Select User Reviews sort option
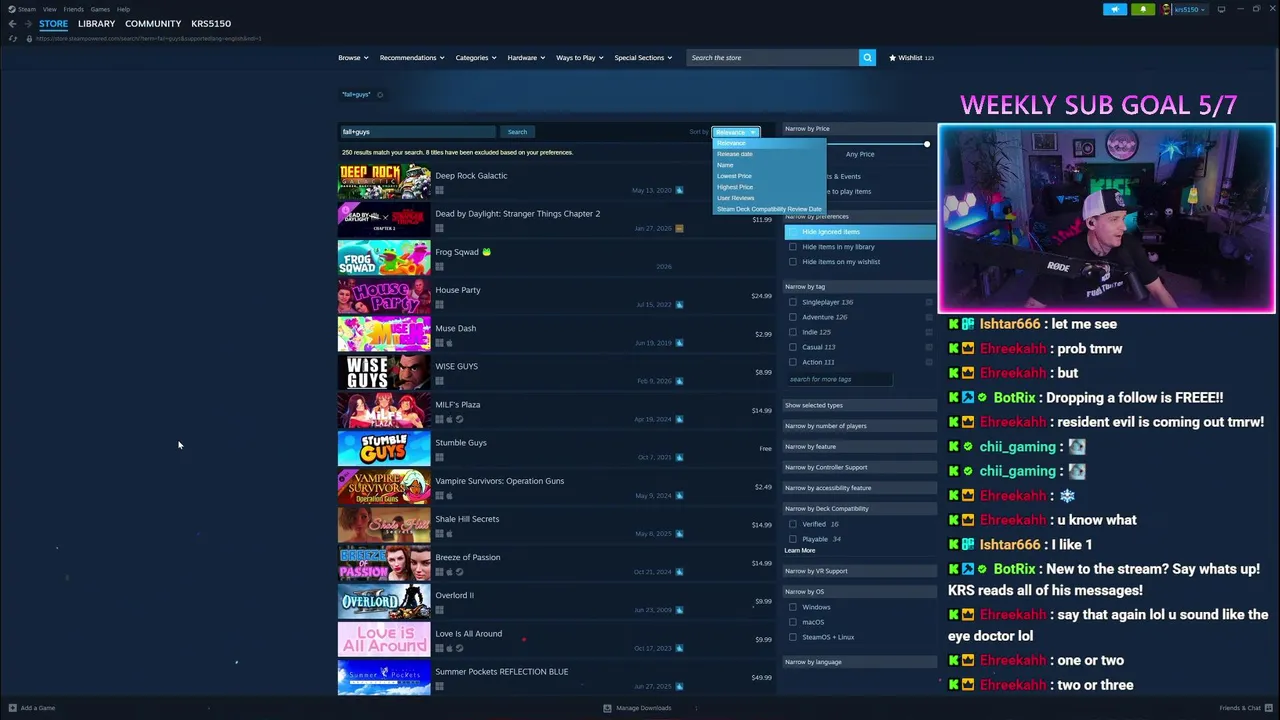 [736, 198]
